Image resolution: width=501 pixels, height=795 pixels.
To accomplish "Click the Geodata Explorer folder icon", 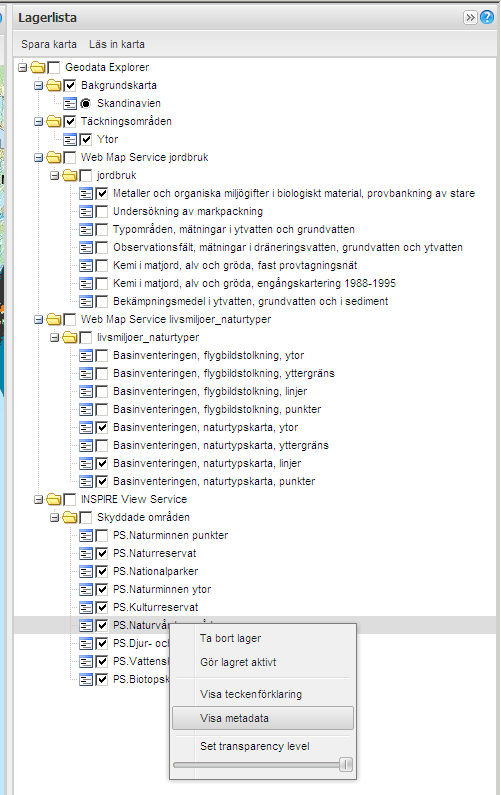I will click(x=38, y=67).
